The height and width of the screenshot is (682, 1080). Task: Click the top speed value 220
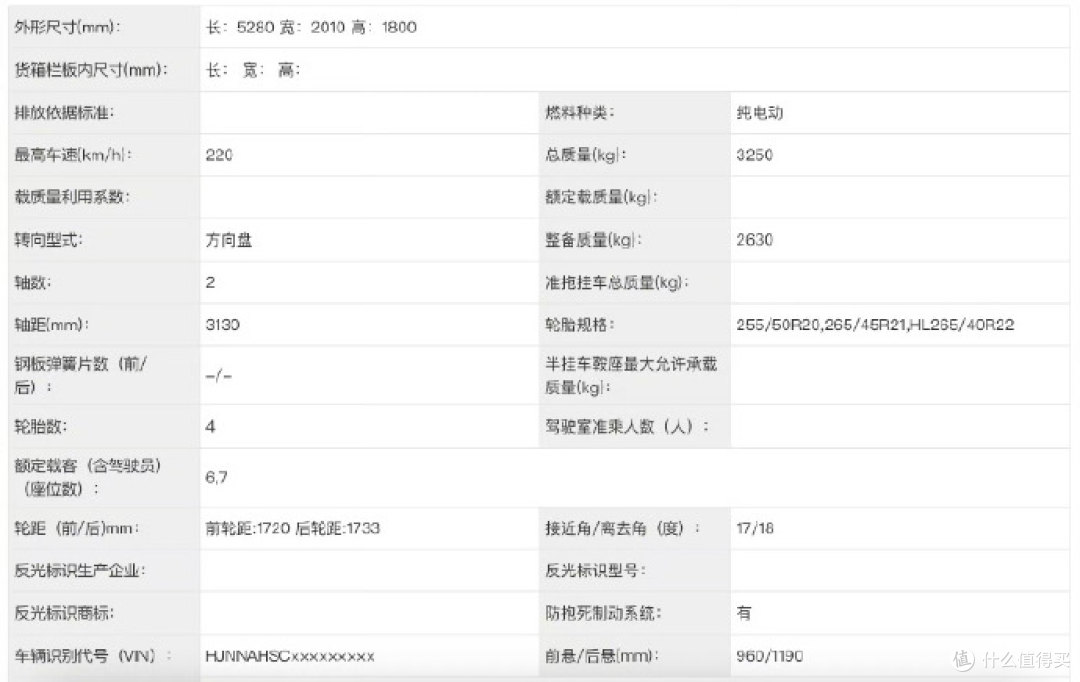(x=219, y=155)
